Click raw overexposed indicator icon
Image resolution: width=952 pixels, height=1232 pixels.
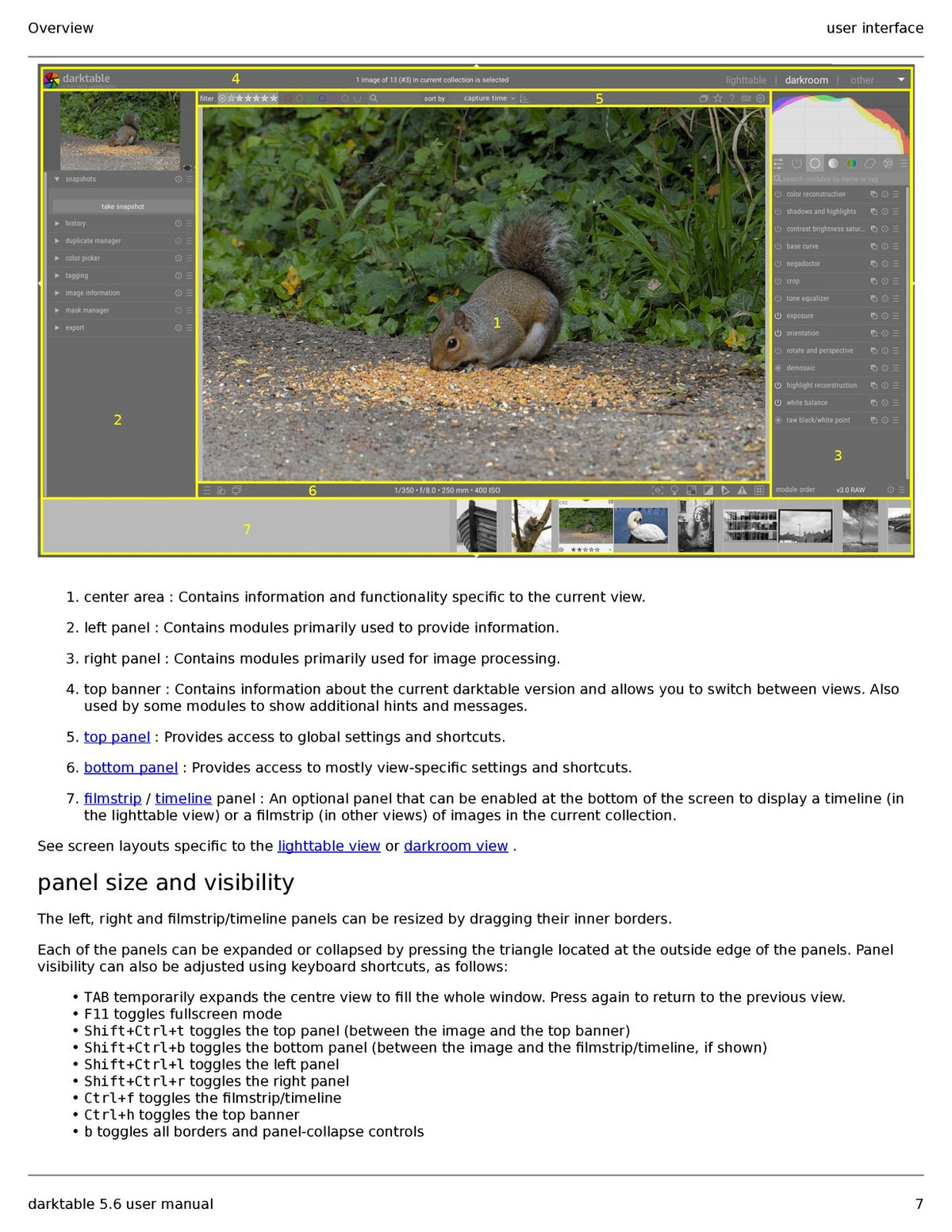pyautogui.click(x=692, y=490)
